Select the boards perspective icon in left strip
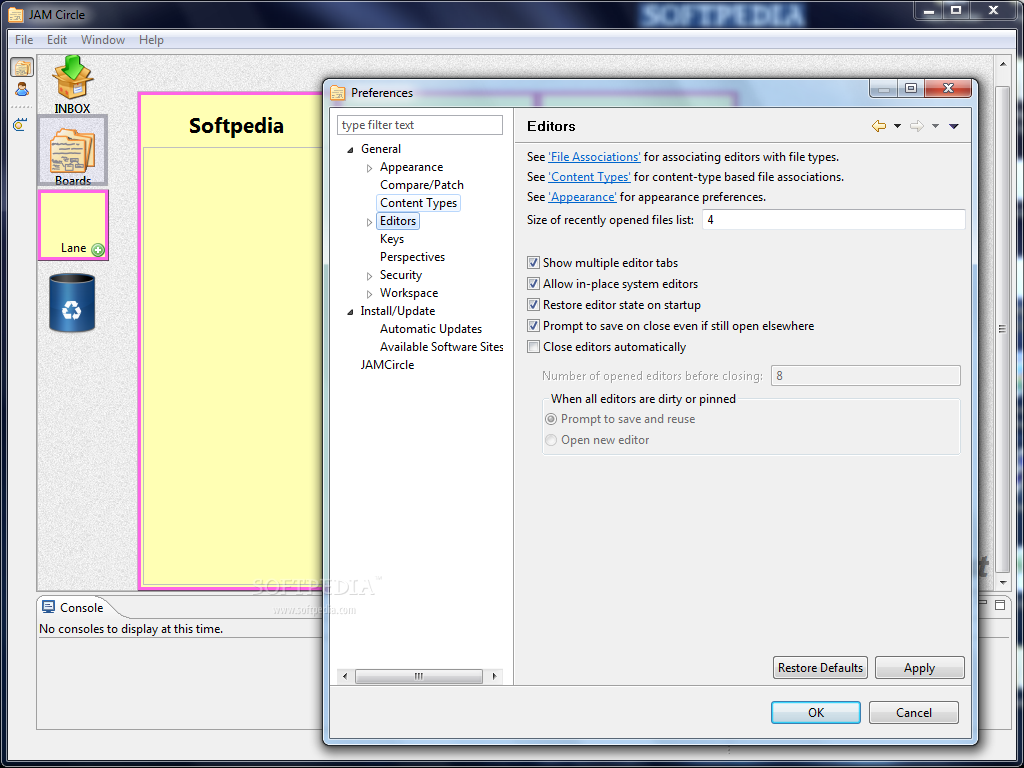The image size is (1024, 768). [22, 67]
